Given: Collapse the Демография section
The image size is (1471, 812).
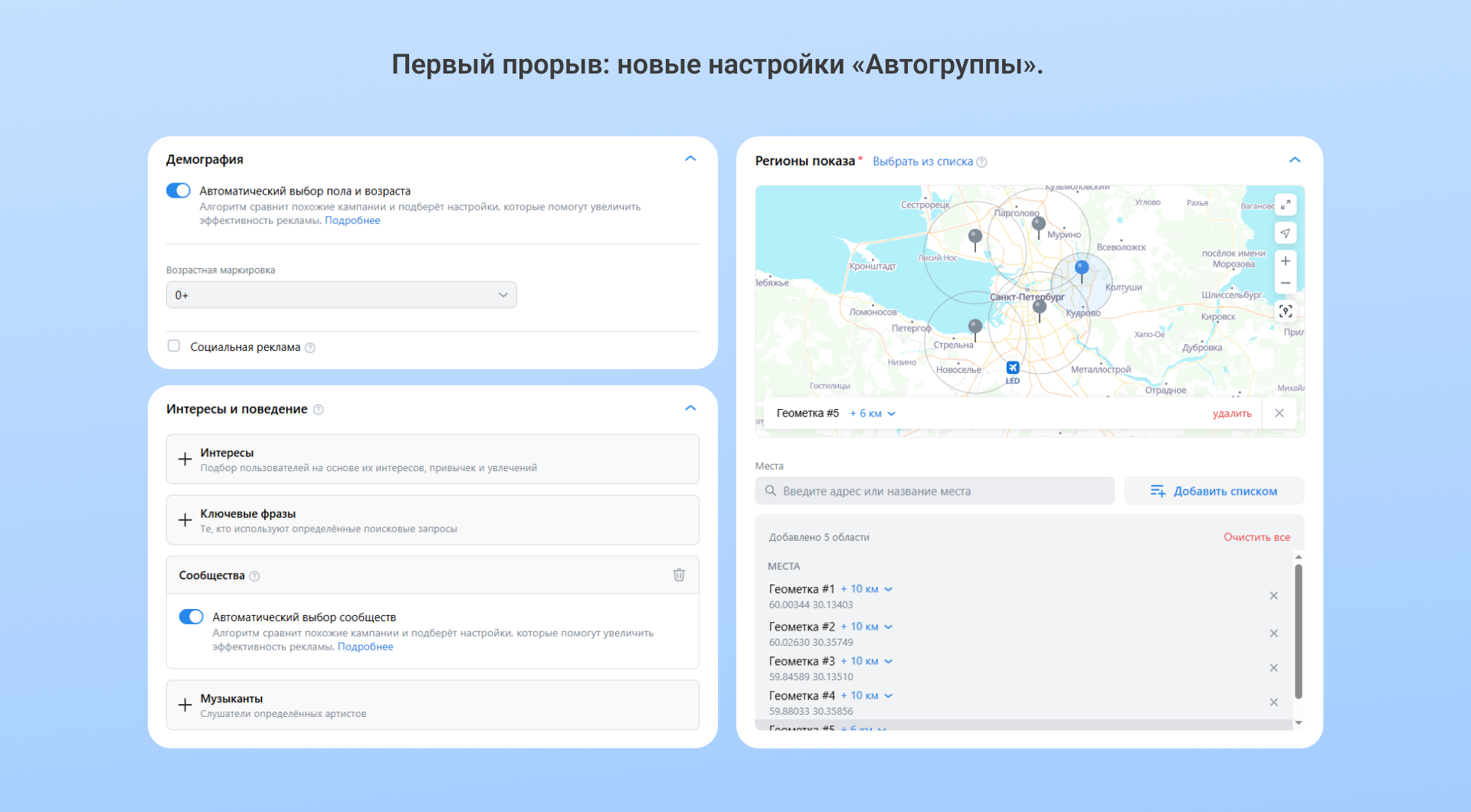Looking at the screenshot, I should pos(690,159).
